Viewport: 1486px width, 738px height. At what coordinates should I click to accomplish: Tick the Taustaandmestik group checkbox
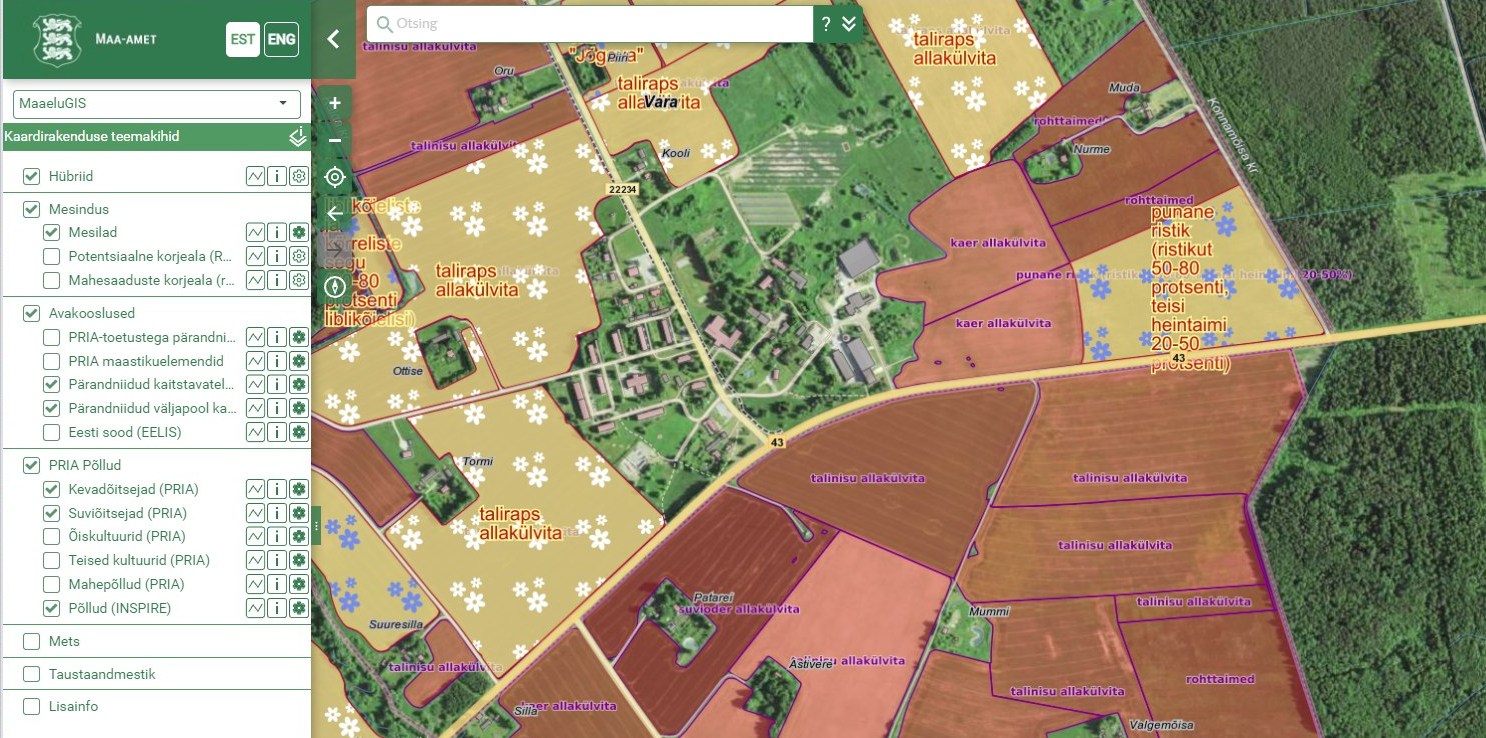pyautogui.click(x=31, y=674)
